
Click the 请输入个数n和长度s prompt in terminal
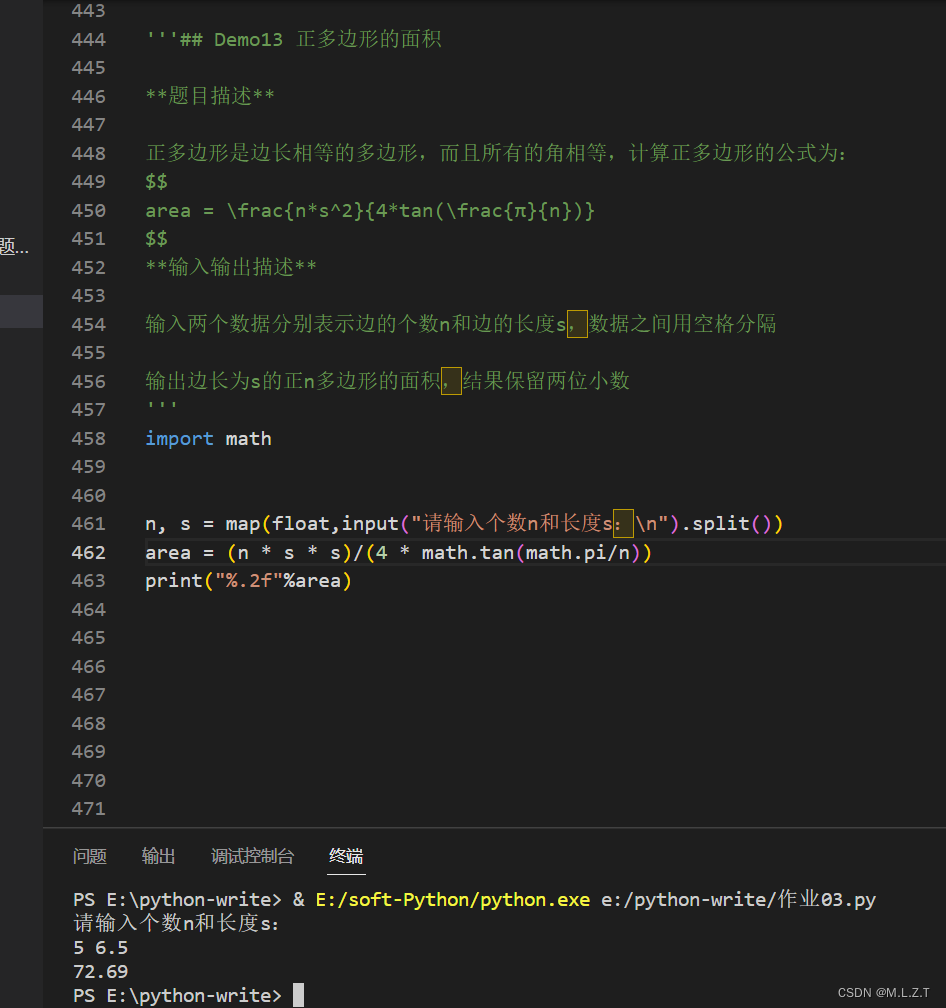point(176,924)
